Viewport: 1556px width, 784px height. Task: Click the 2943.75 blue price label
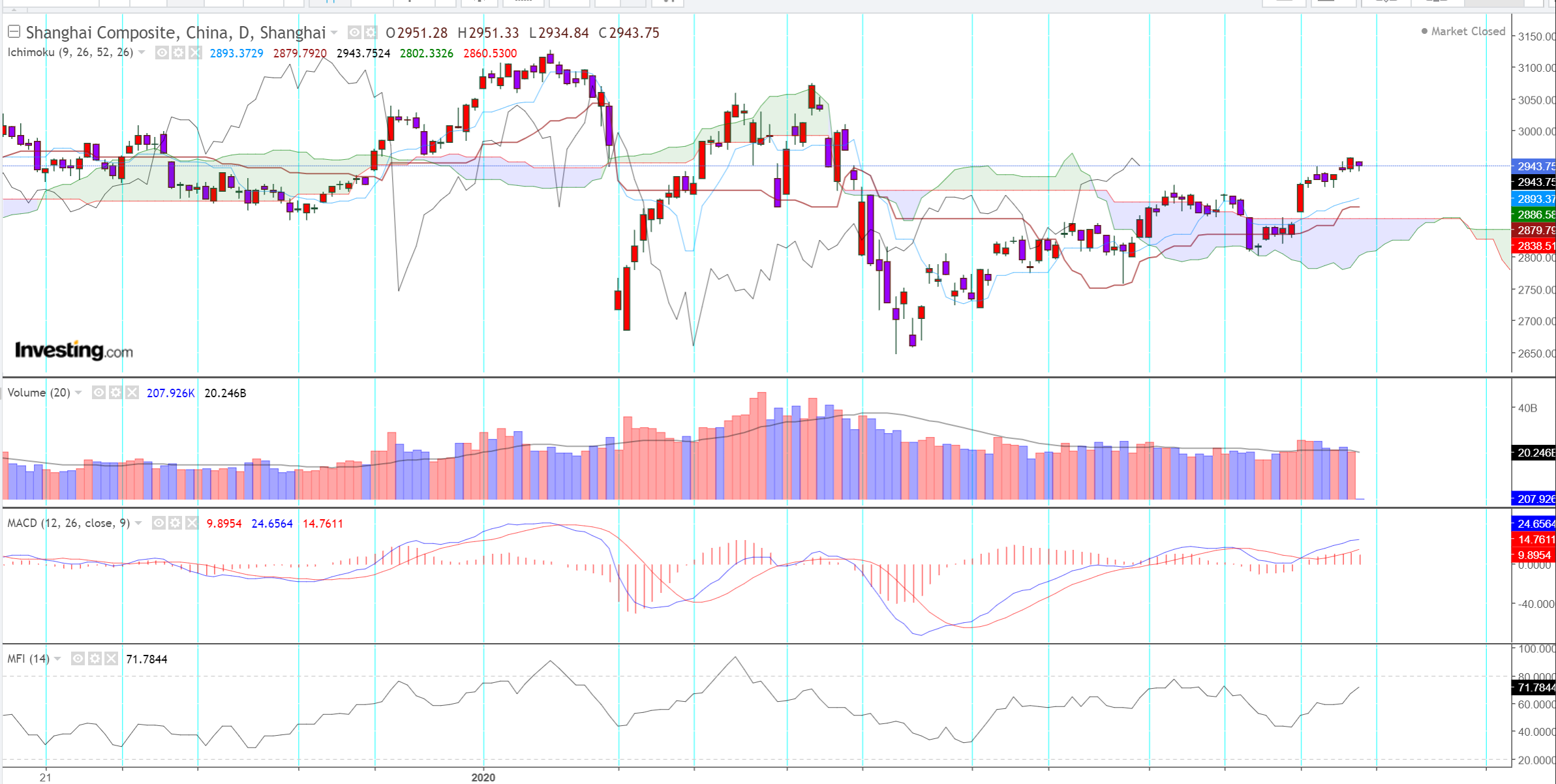(1533, 166)
